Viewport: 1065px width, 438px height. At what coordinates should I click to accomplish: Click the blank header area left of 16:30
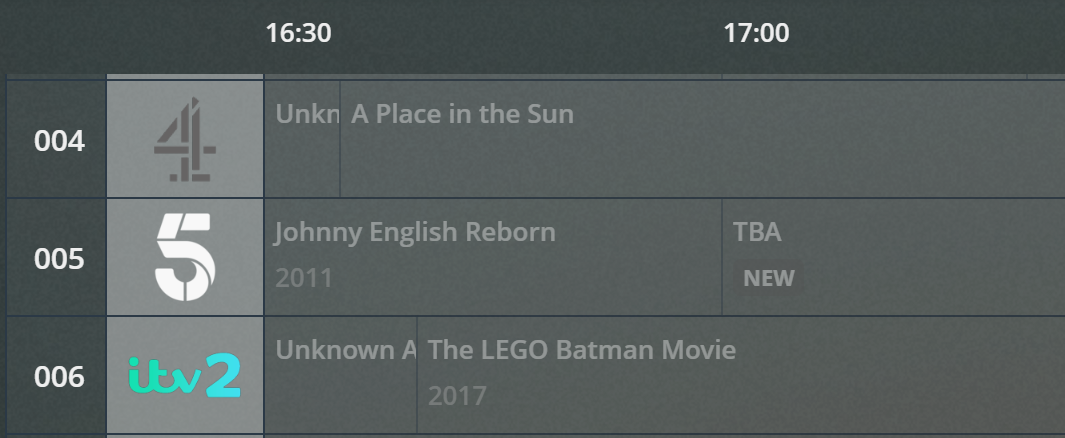tap(130, 35)
